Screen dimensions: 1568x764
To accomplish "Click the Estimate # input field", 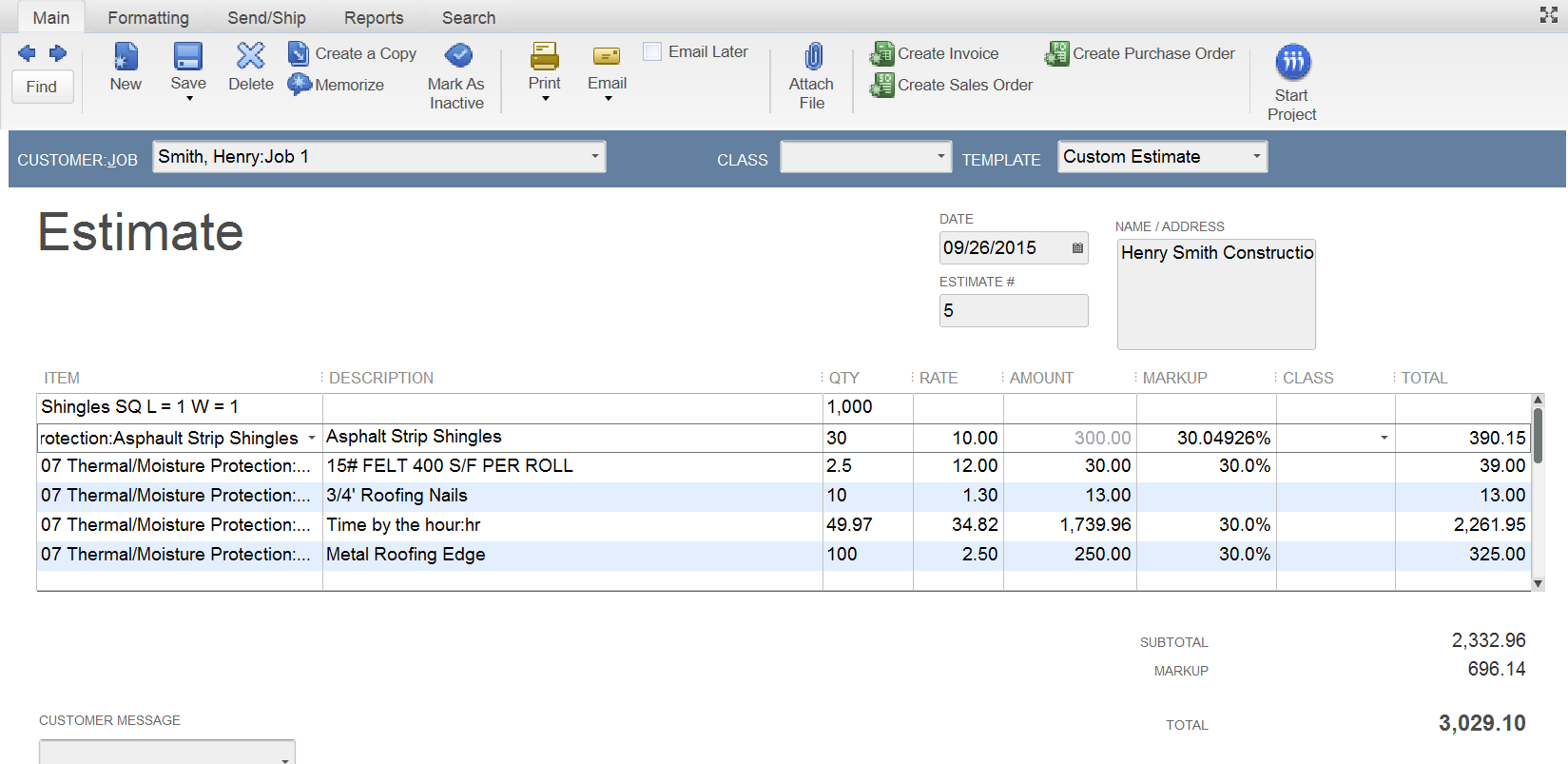I will pyautogui.click(x=1013, y=311).
